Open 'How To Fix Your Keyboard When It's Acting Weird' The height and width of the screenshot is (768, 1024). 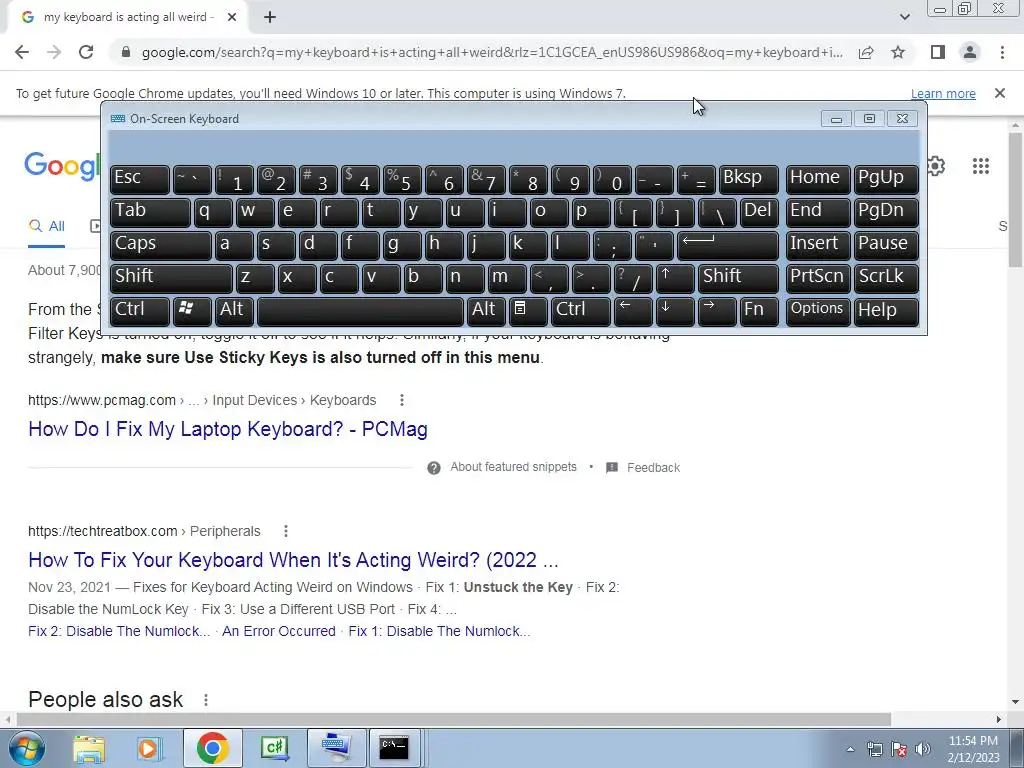[x=293, y=560]
